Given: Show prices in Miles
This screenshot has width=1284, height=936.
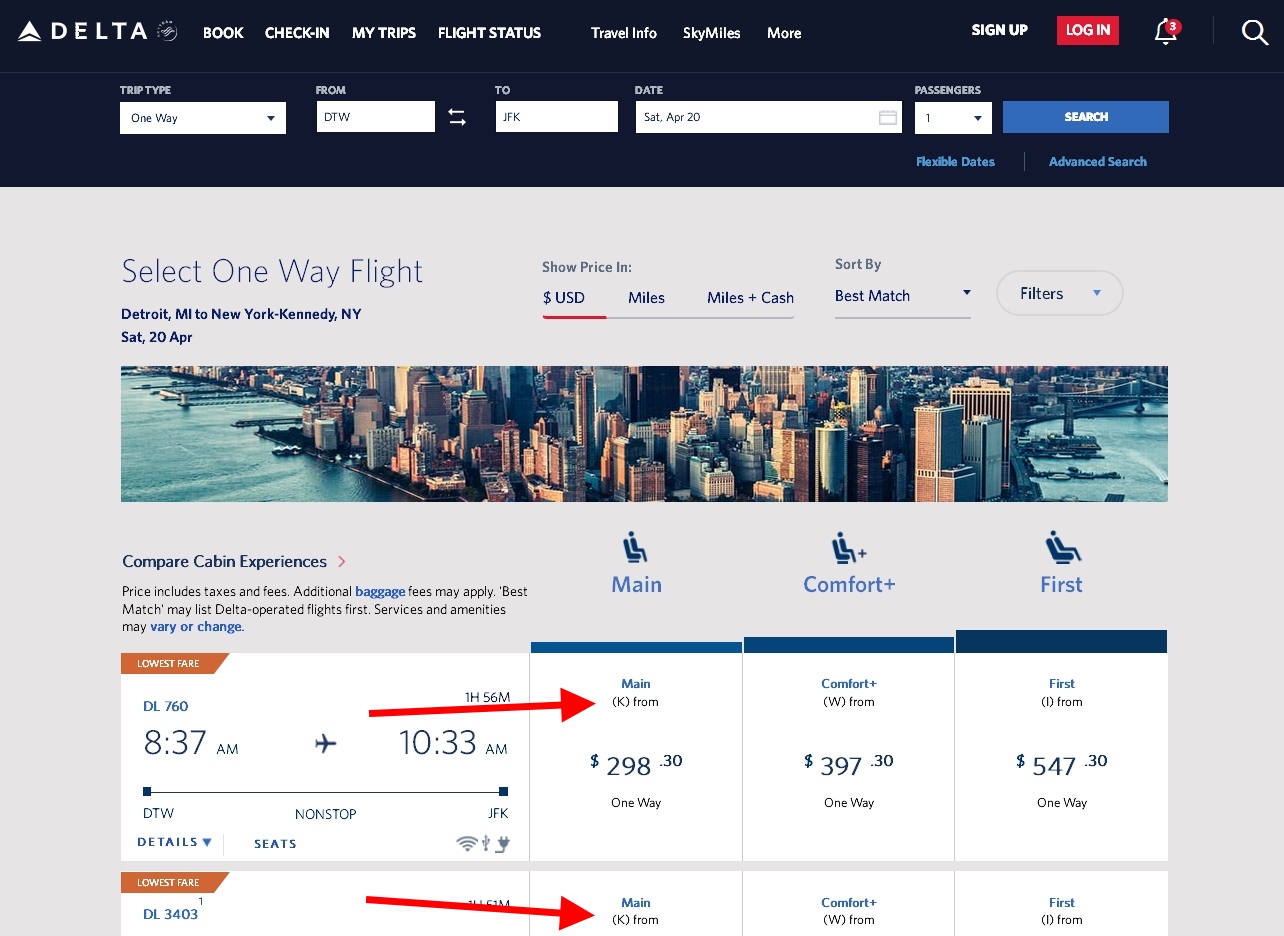Looking at the screenshot, I should [x=646, y=297].
